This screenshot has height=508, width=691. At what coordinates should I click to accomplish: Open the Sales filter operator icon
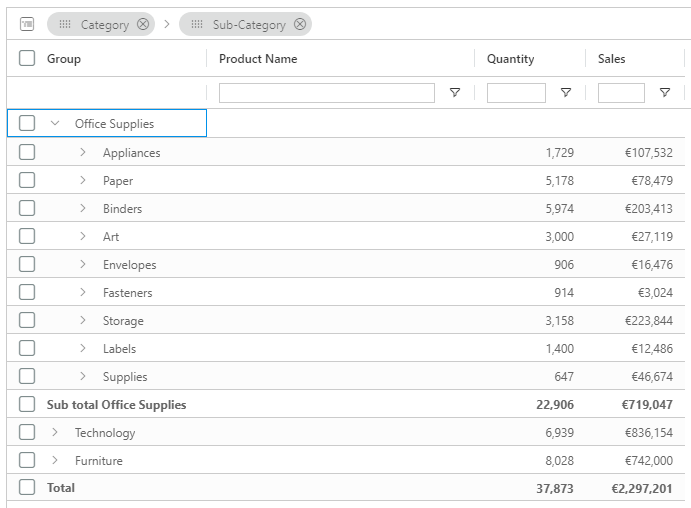point(665,93)
